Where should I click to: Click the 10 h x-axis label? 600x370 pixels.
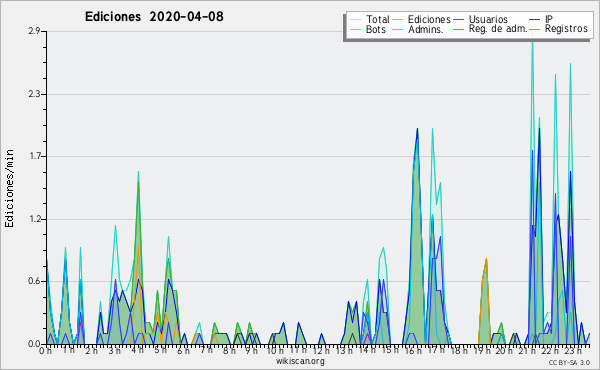pos(275,350)
